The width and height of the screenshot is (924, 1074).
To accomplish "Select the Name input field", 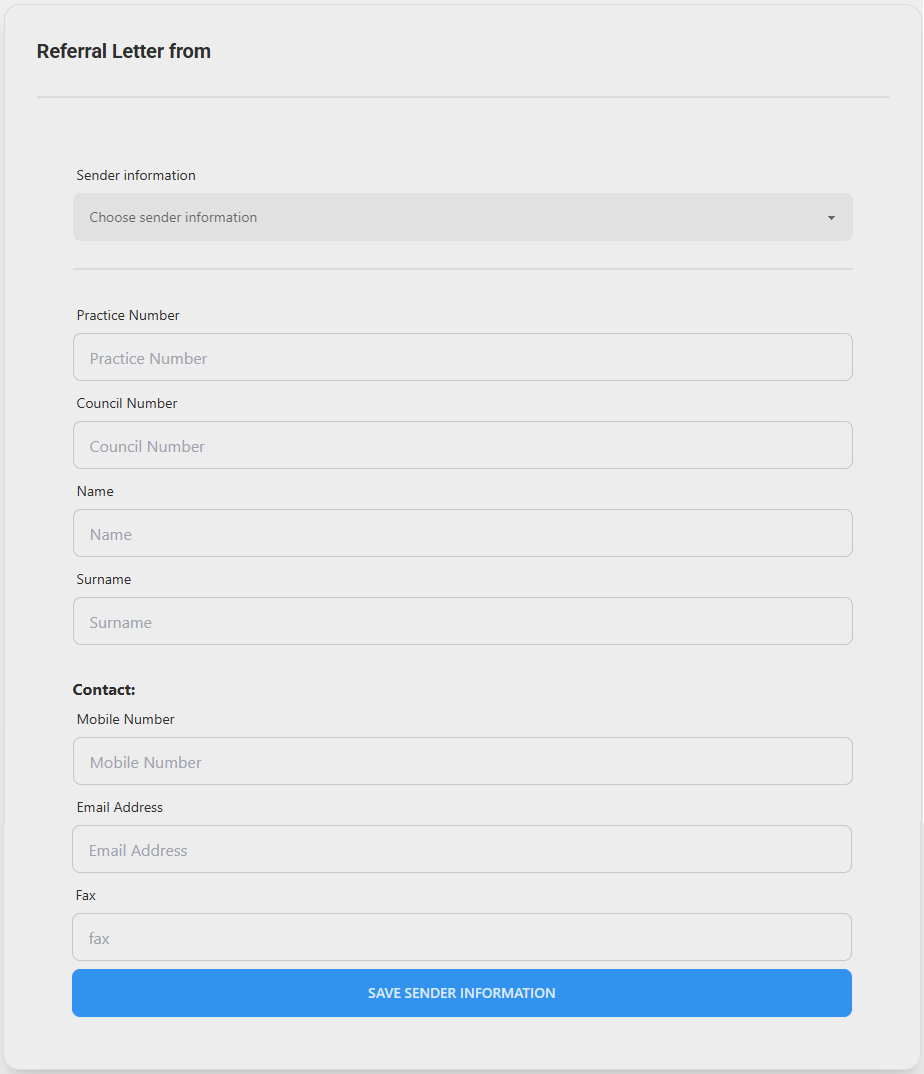I will click(462, 533).
